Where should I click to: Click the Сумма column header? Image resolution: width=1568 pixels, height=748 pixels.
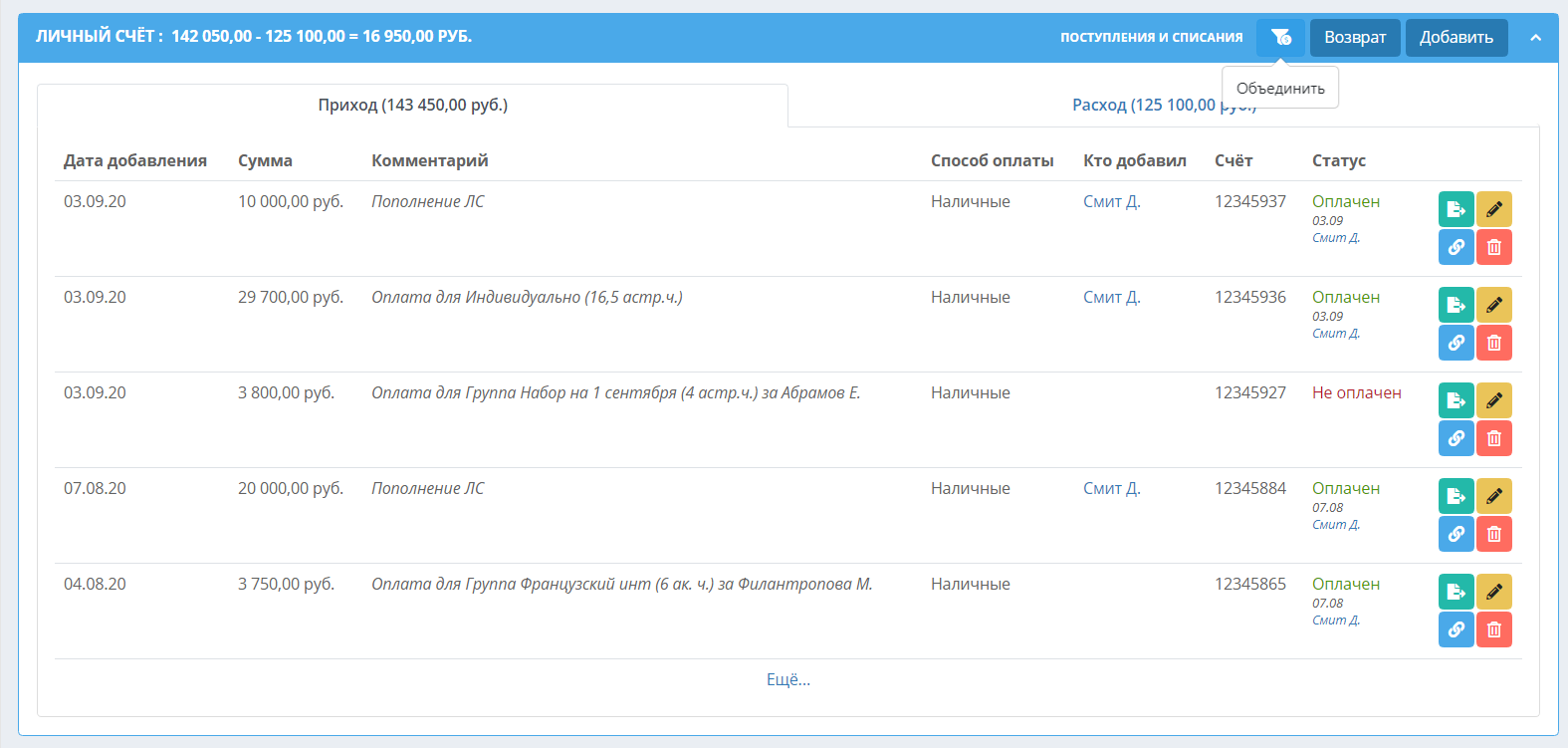(x=265, y=160)
